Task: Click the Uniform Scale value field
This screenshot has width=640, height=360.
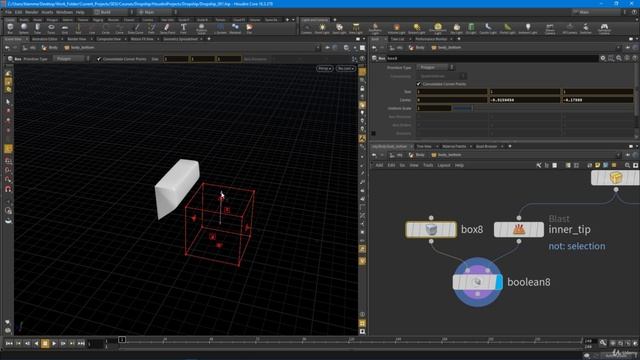Action: click(x=433, y=108)
